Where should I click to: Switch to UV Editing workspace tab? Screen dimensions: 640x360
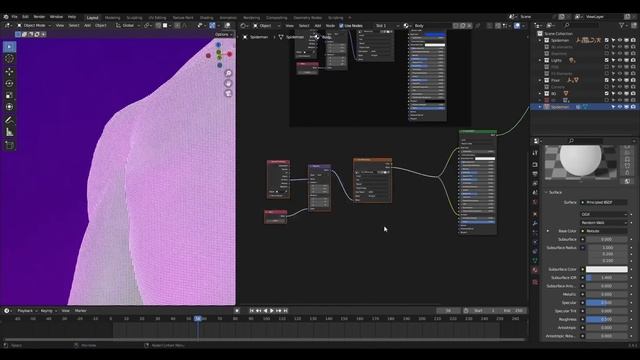coord(157,18)
